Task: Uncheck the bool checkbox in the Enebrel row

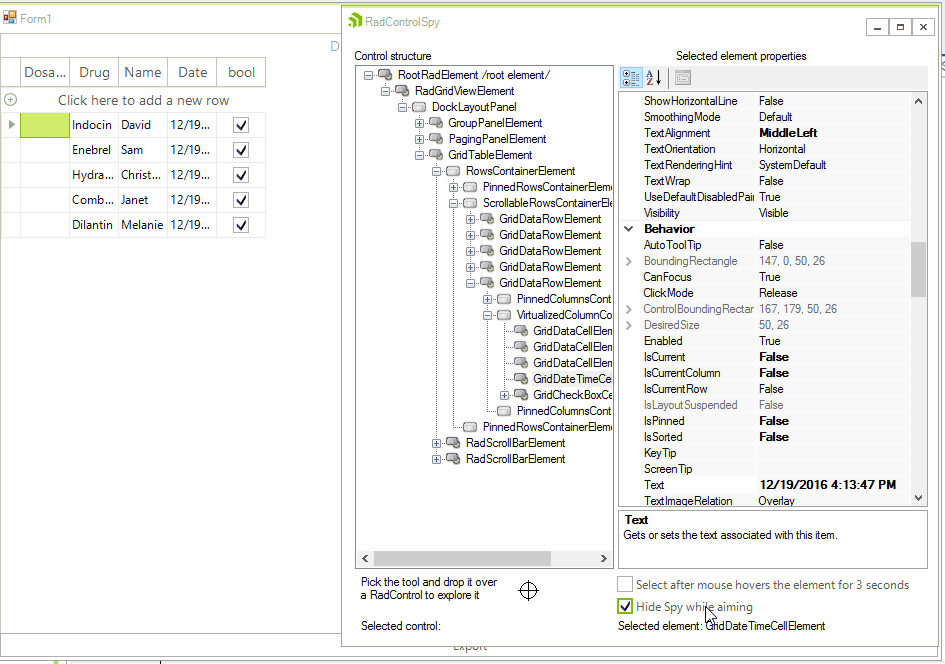Action: pyautogui.click(x=241, y=149)
